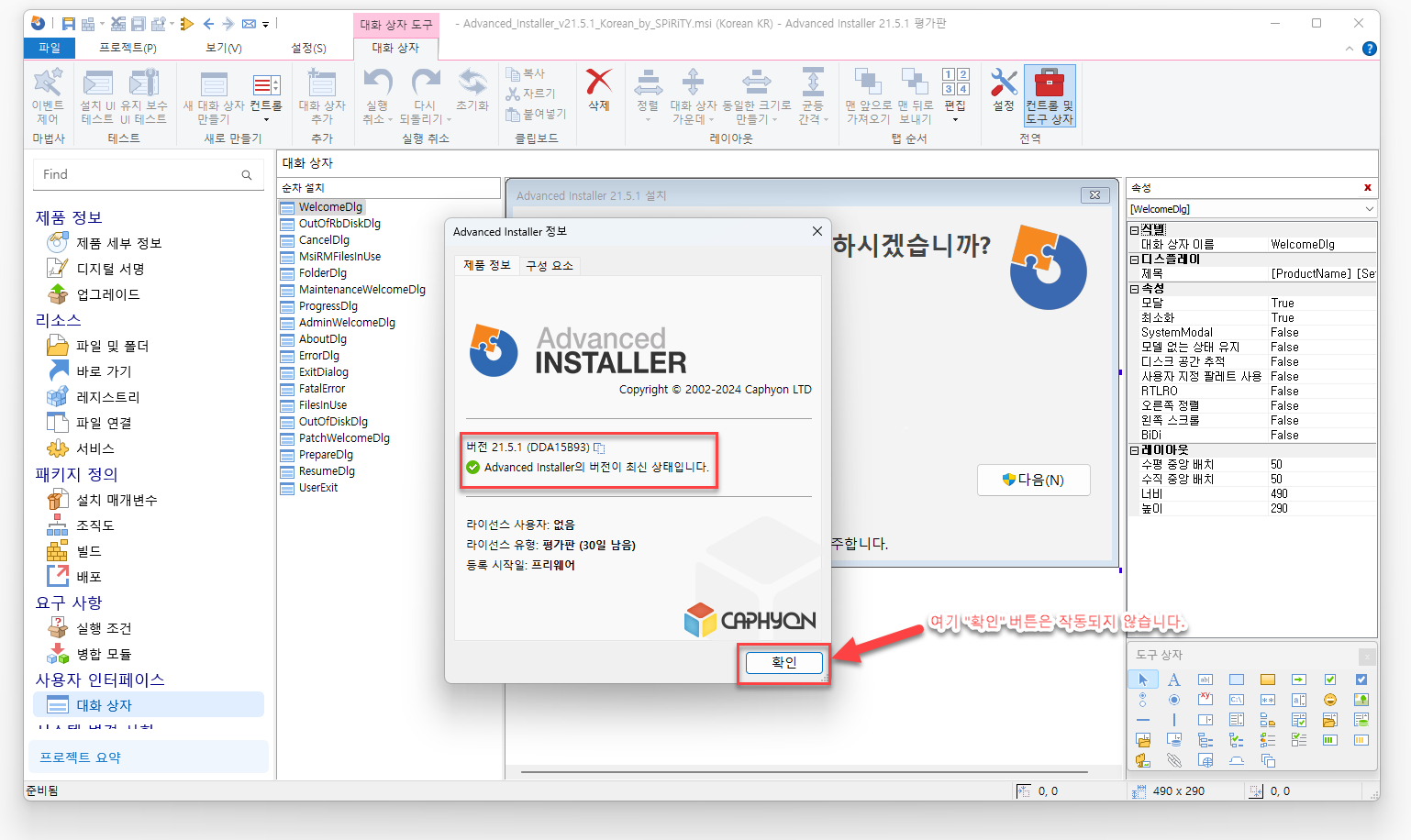
Task: Open 디지털 서명 in sidebar
Action: 110,269
